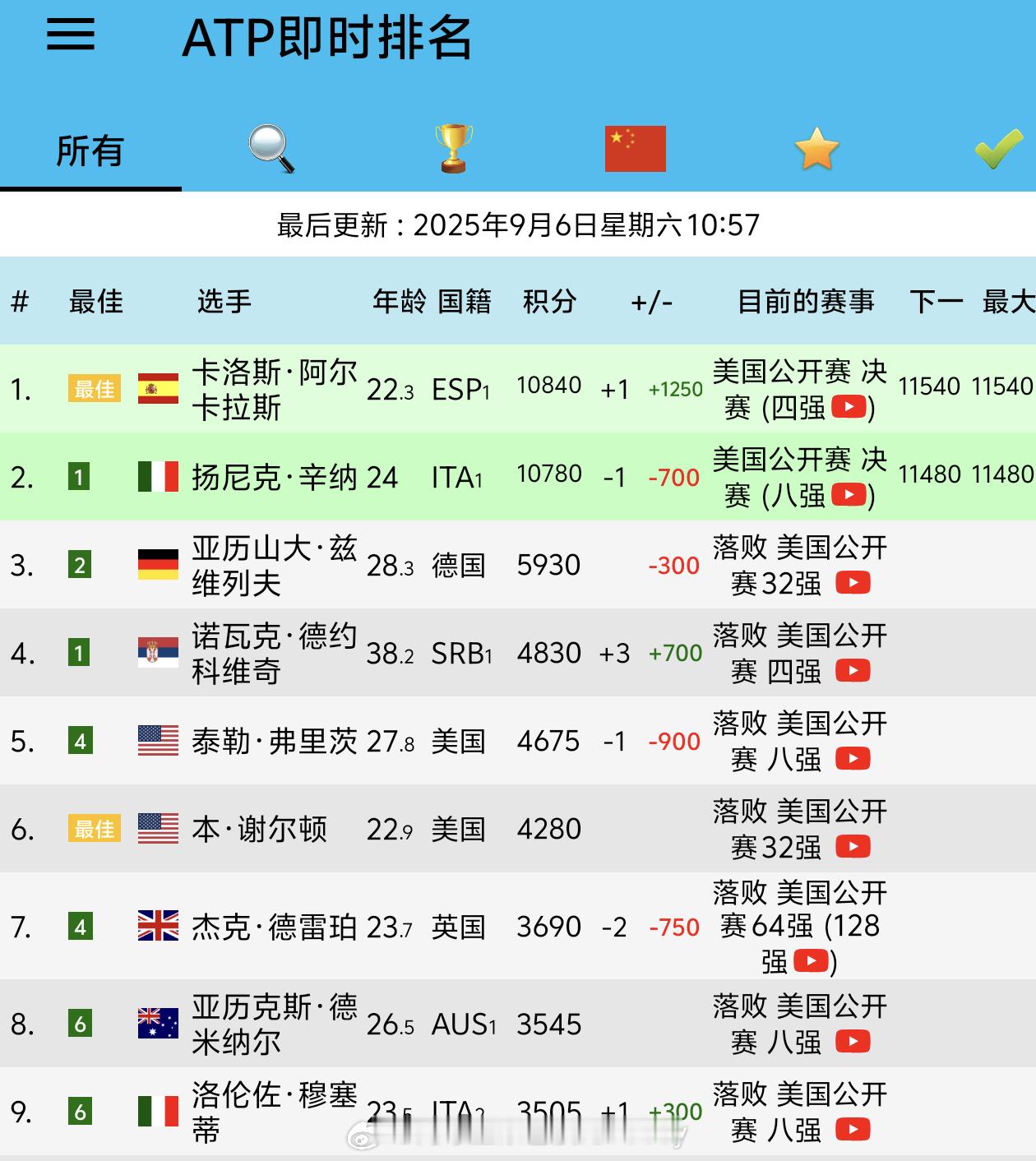This screenshot has height=1161, width=1036.
Task: Select age 38.2 in Djokovic row
Action: tap(391, 654)
